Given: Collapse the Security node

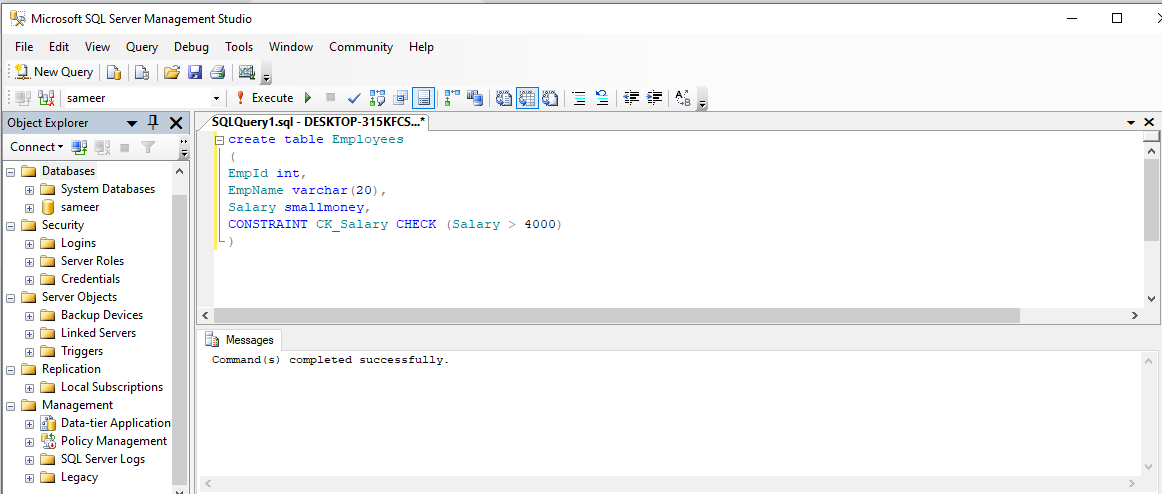Looking at the screenshot, I should (11, 225).
